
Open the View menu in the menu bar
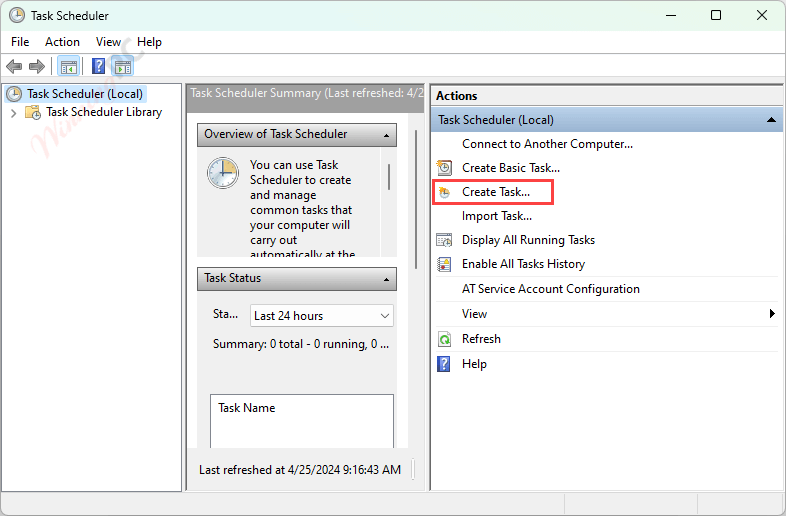[108, 42]
